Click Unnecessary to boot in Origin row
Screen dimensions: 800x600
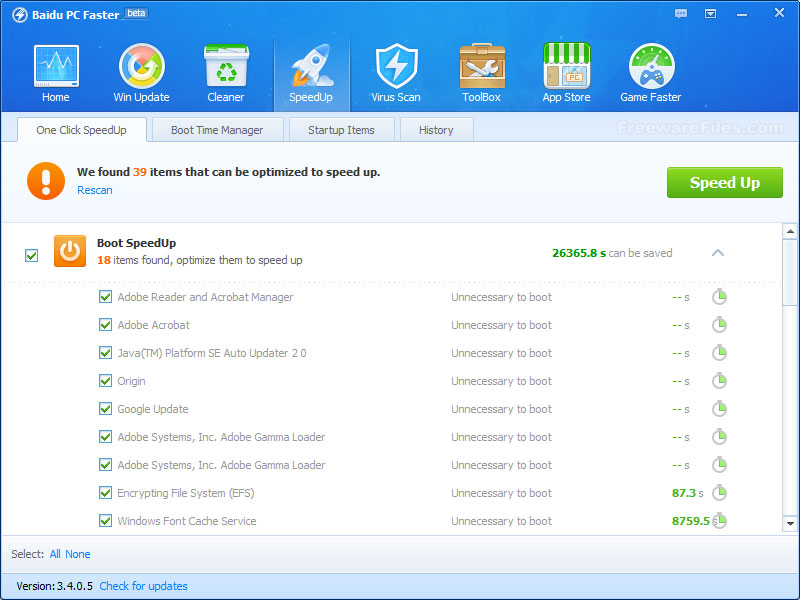point(502,381)
